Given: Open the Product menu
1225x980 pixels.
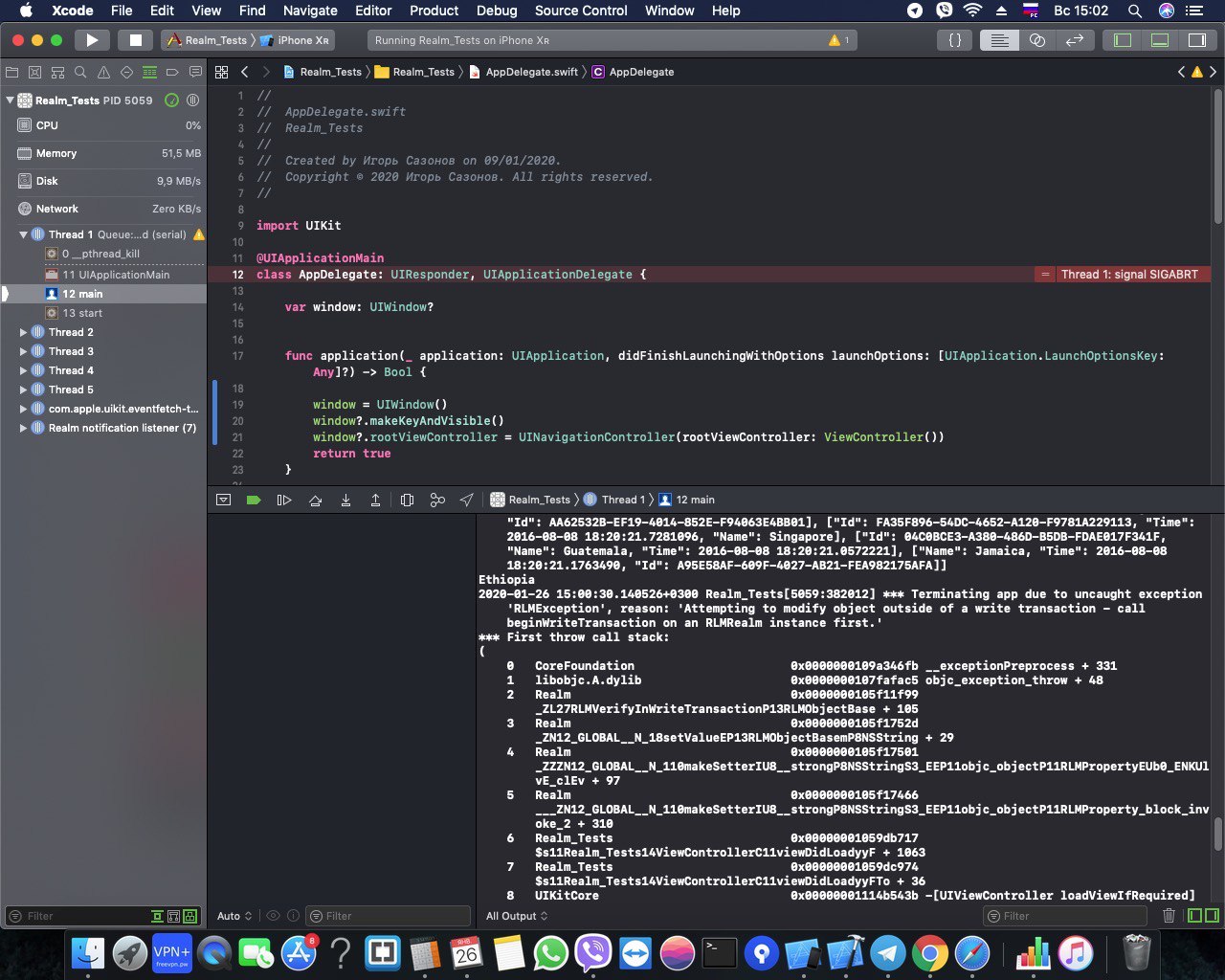Looking at the screenshot, I should (434, 11).
